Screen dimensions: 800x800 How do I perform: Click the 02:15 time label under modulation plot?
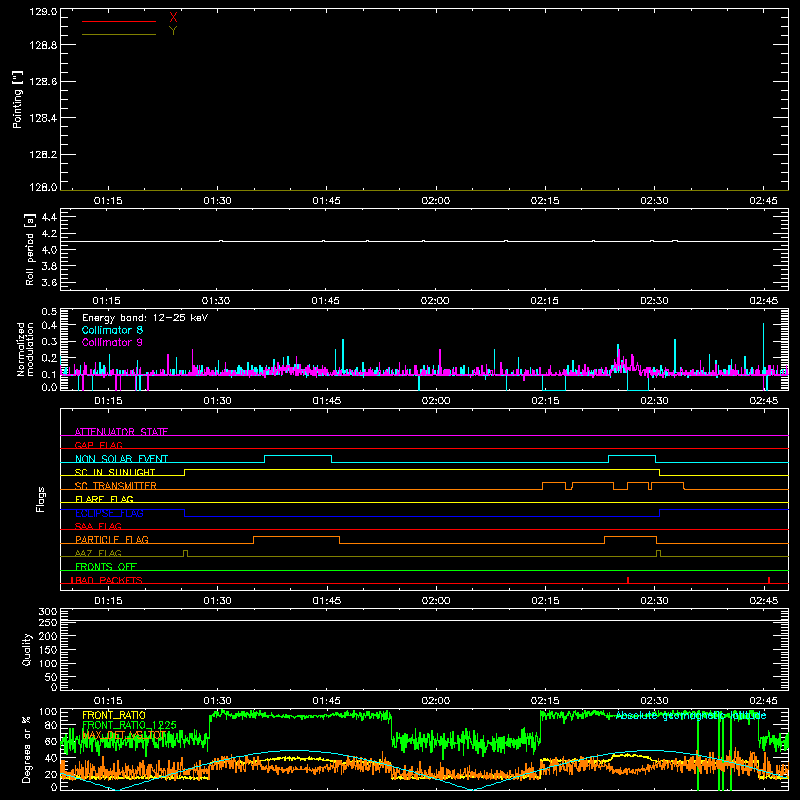click(x=545, y=401)
